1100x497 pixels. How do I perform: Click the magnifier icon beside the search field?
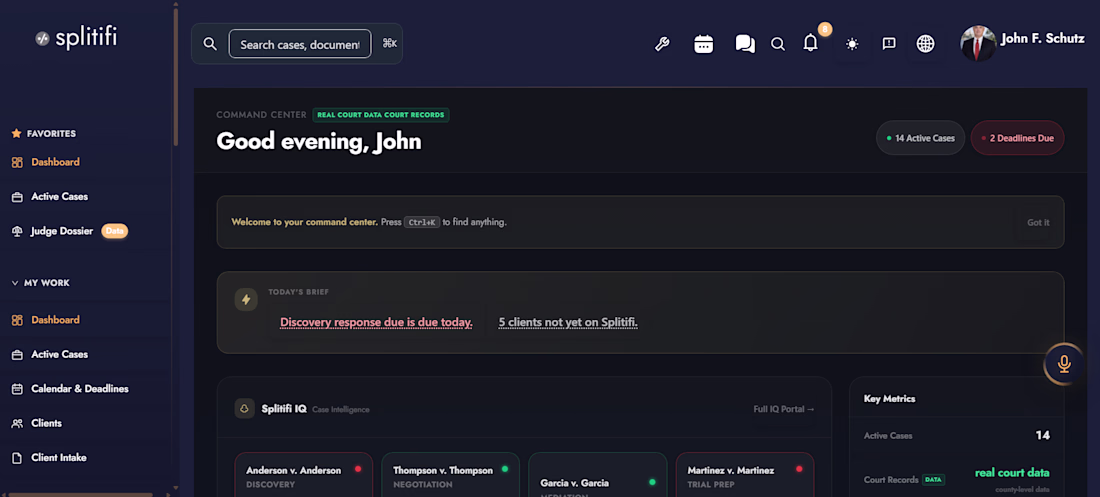[210, 44]
